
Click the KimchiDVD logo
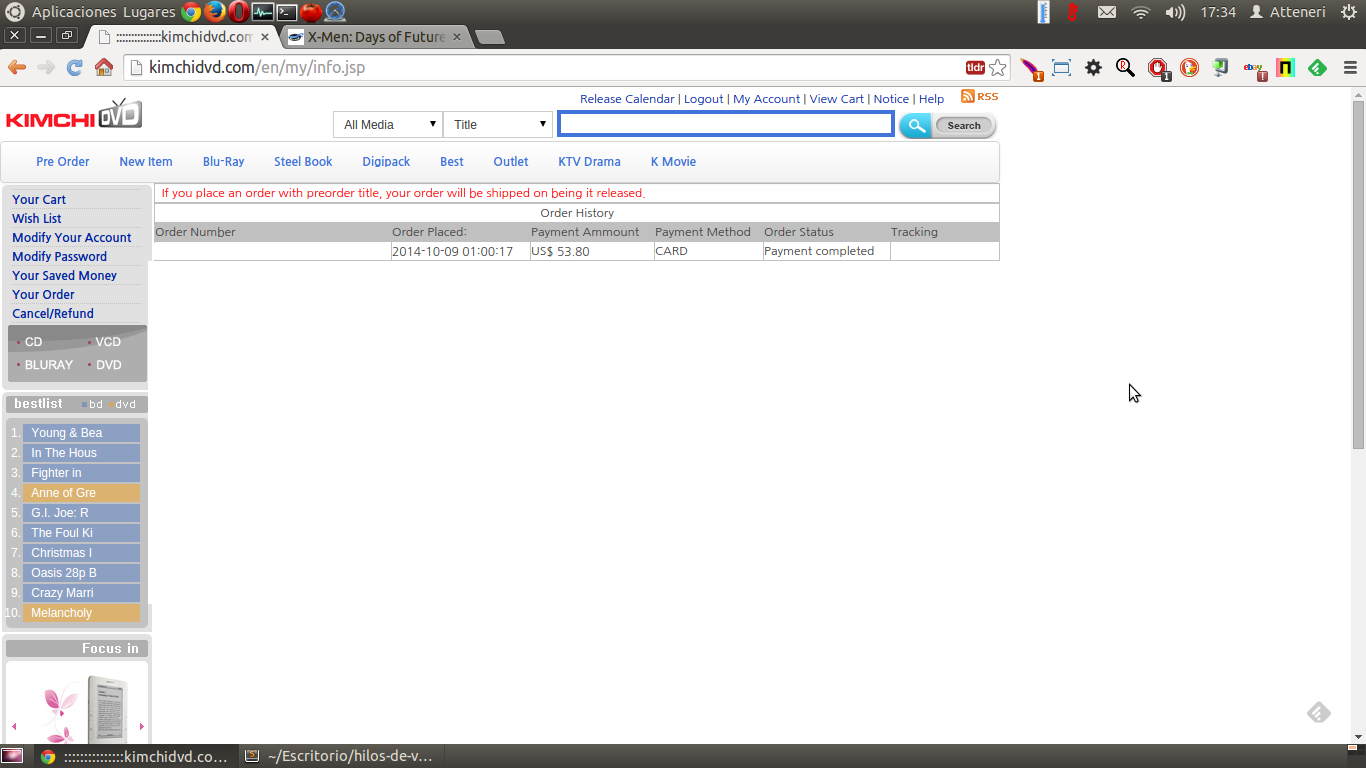pos(74,114)
